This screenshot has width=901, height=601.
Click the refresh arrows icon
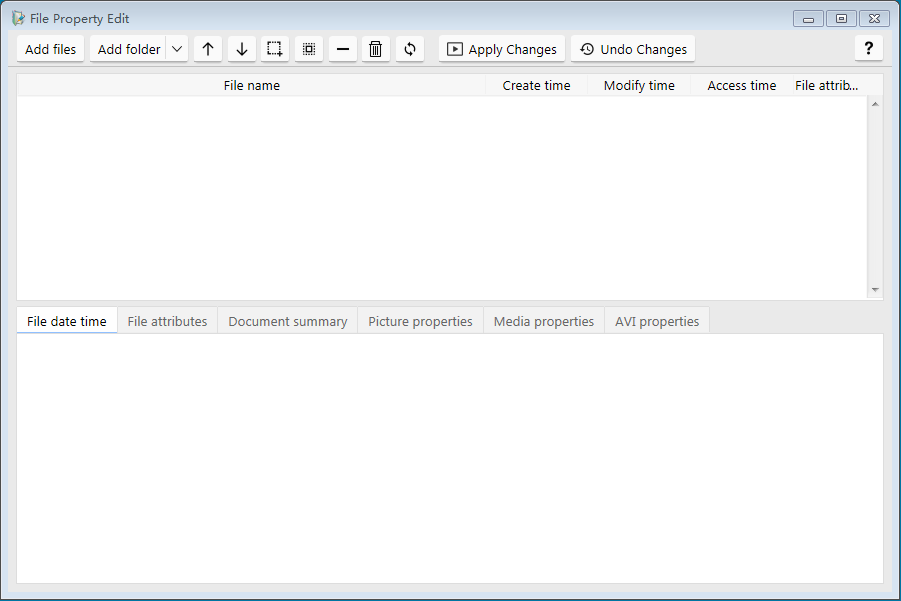click(x=409, y=49)
